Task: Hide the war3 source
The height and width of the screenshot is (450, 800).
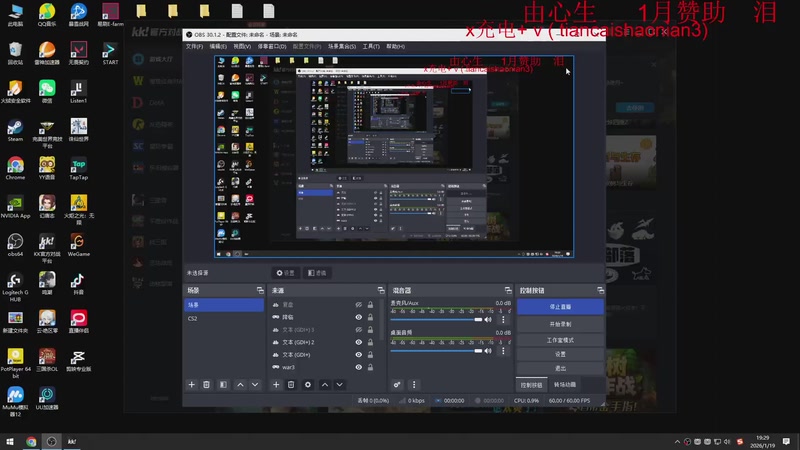Action: click(x=359, y=367)
